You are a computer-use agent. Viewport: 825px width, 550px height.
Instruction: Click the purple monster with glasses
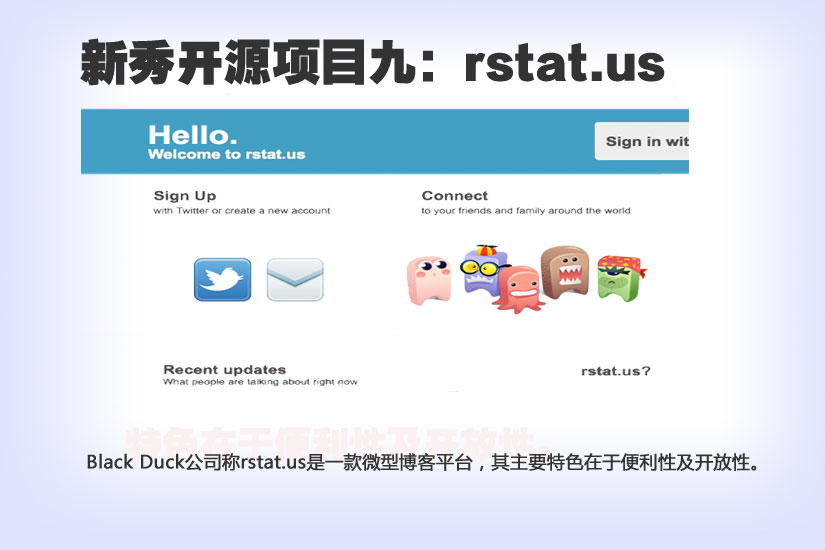tap(483, 269)
